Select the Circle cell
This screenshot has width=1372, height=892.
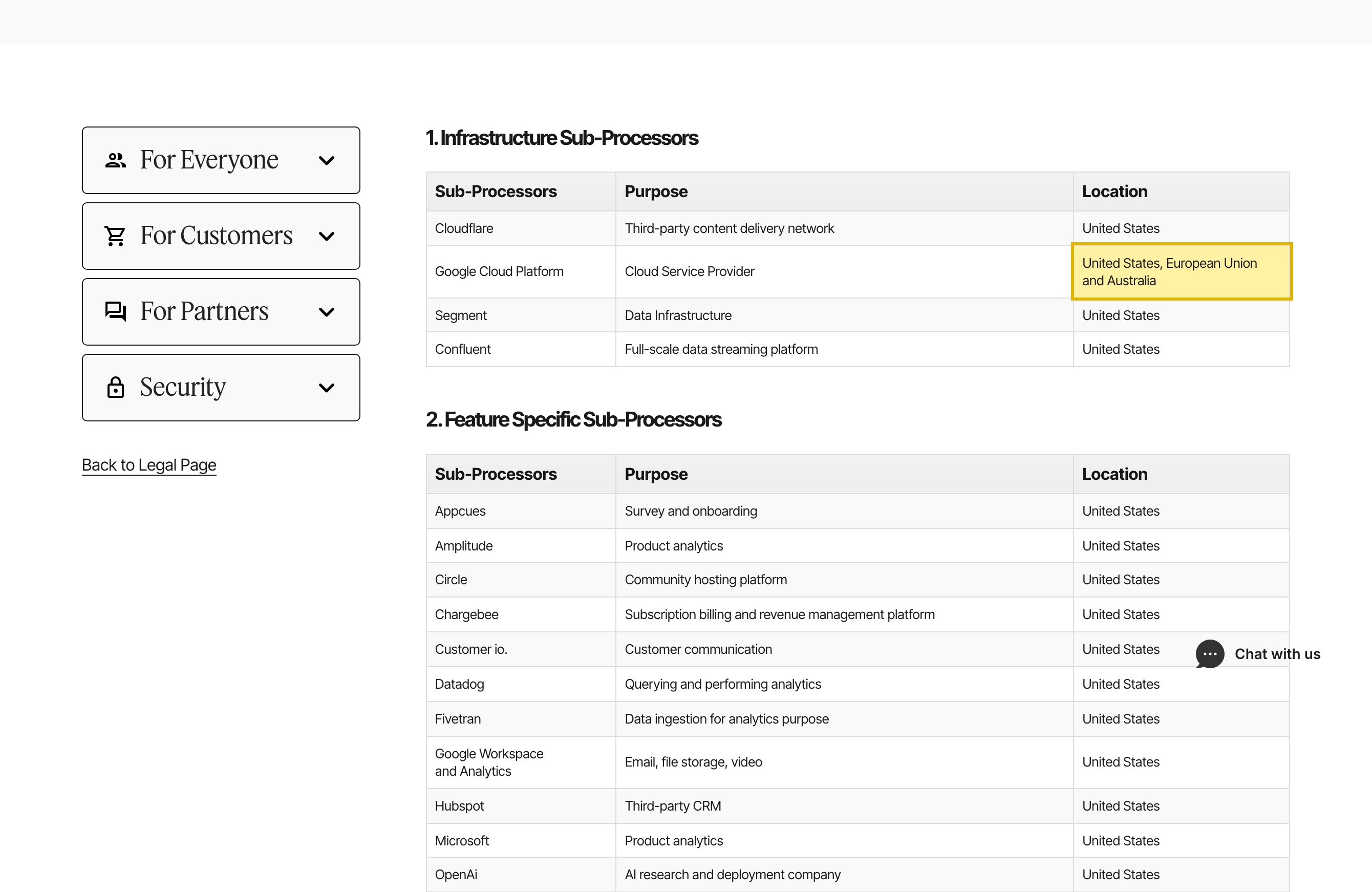coord(521,580)
